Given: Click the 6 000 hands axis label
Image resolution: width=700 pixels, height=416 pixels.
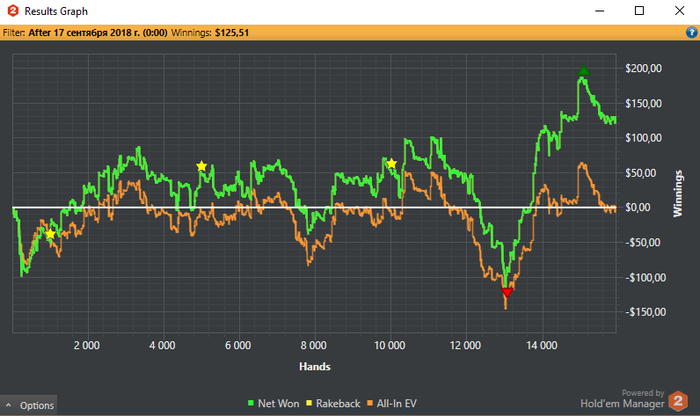Looking at the screenshot, I should (x=238, y=345).
